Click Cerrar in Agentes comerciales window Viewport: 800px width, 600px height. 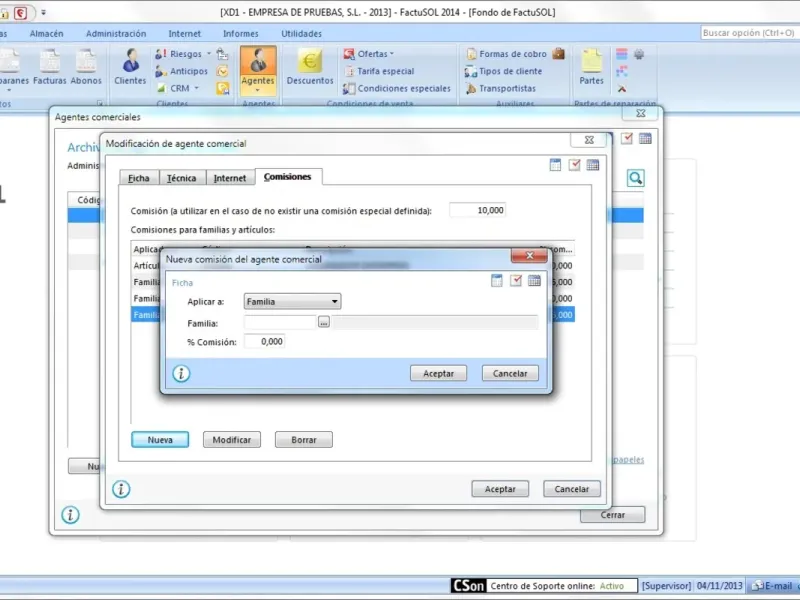(612, 515)
